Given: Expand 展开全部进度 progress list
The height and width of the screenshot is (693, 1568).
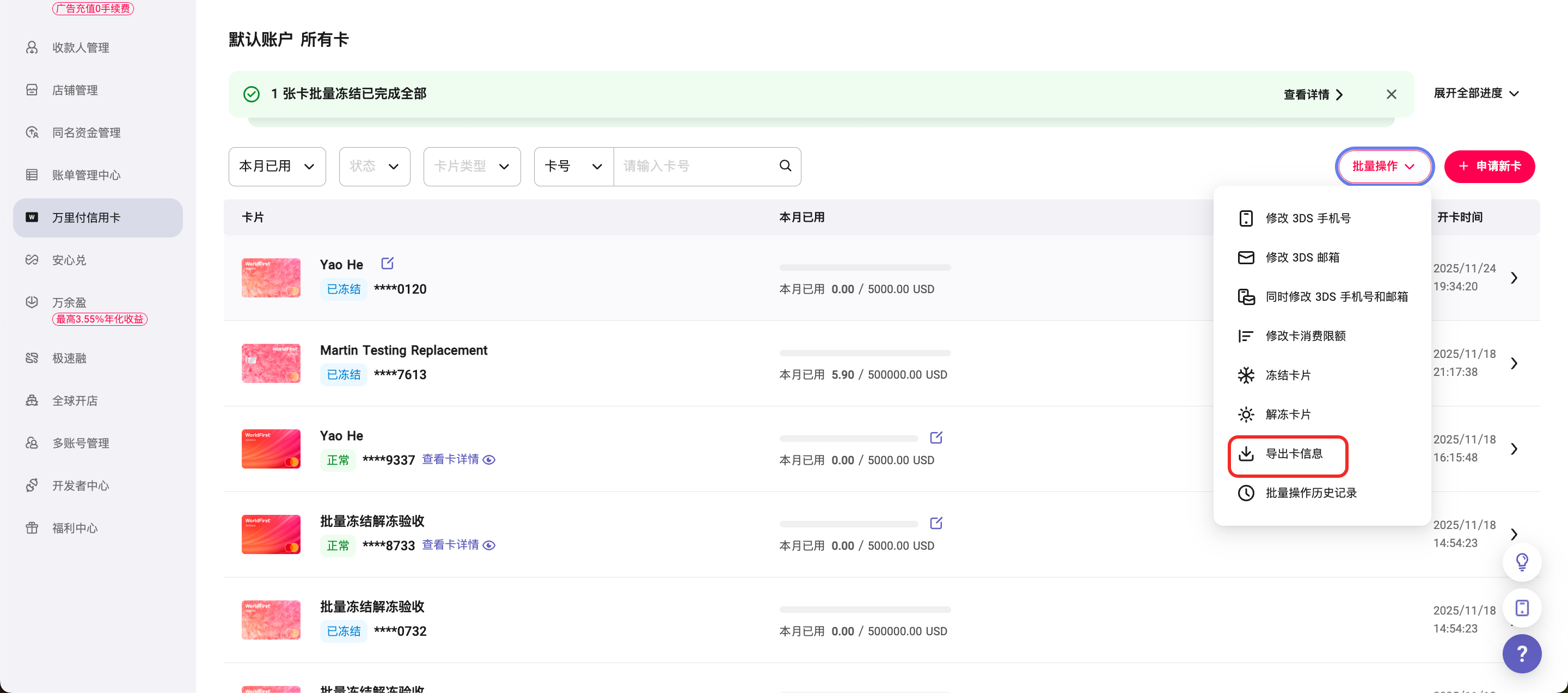Looking at the screenshot, I should pyautogui.click(x=1475, y=93).
